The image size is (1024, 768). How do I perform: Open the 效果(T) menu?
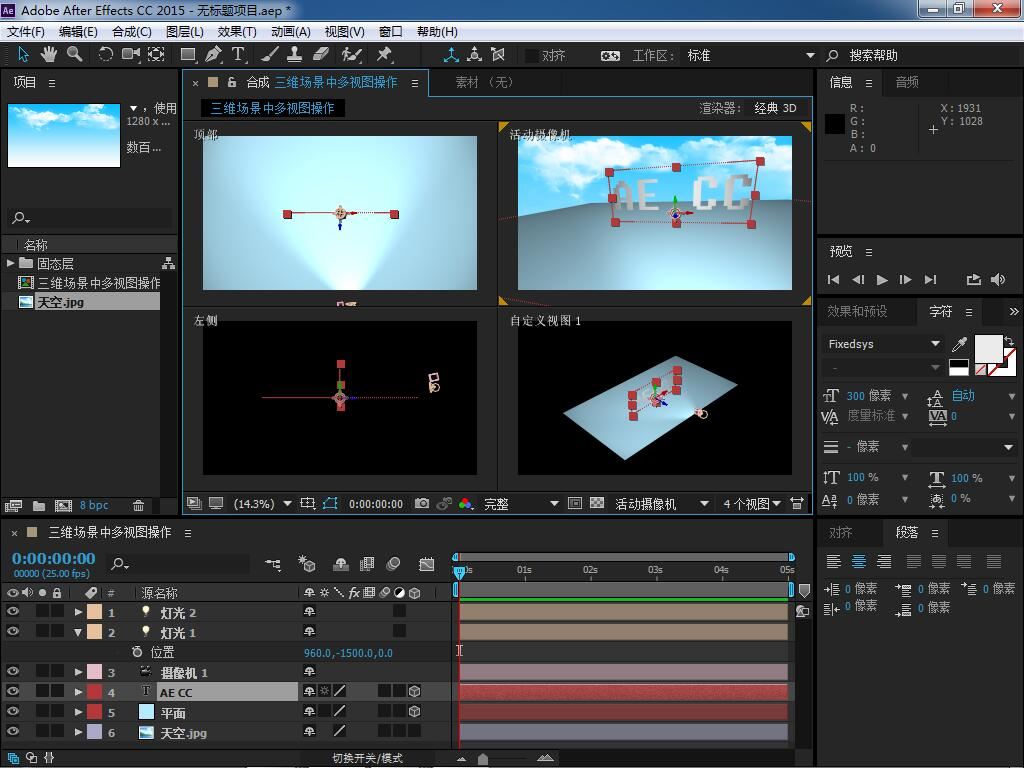(237, 31)
